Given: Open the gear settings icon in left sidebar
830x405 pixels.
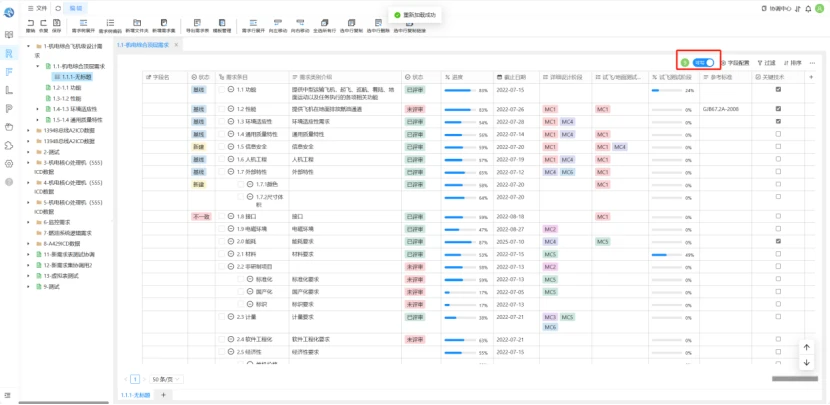Looking at the screenshot, I should 8,164.
